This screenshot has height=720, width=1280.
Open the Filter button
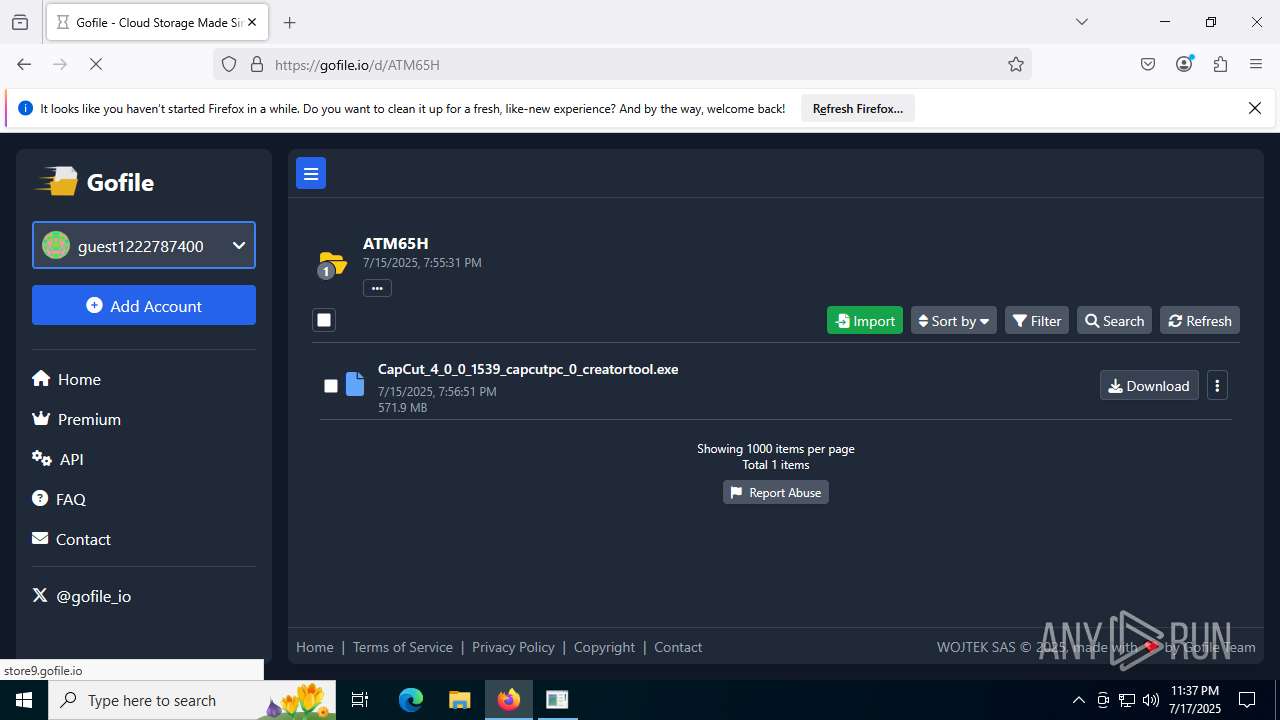(x=1037, y=320)
